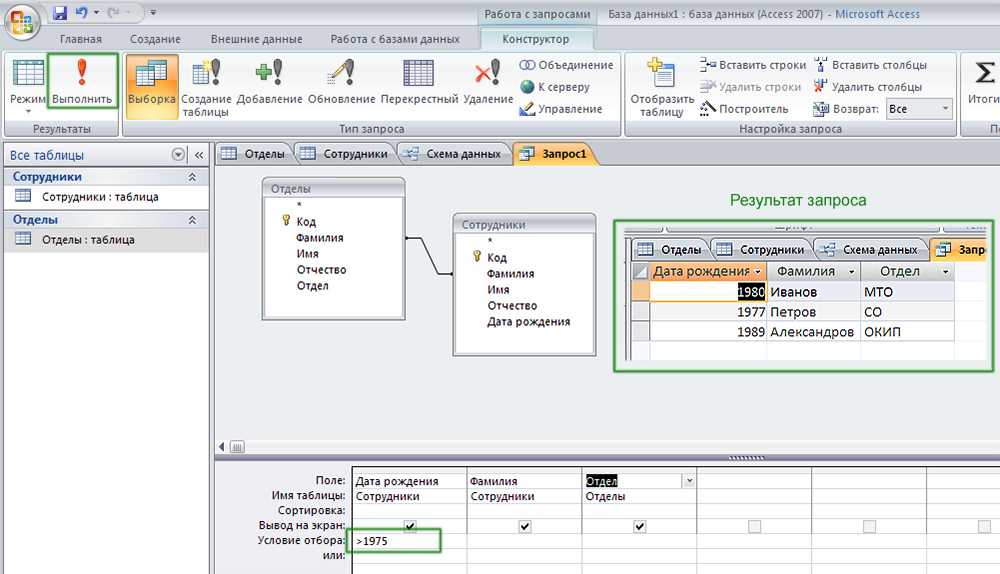Viewport: 1000px width, 574px height.
Task: Switch to the Запрос1 document tab
Action: point(554,154)
